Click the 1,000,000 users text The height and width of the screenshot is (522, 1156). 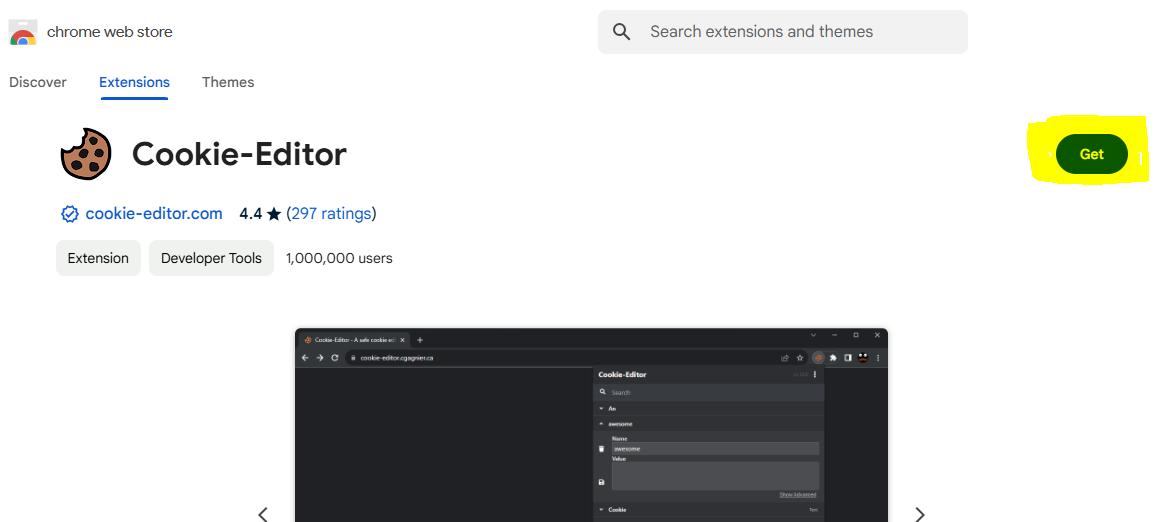(x=339, y=258)
